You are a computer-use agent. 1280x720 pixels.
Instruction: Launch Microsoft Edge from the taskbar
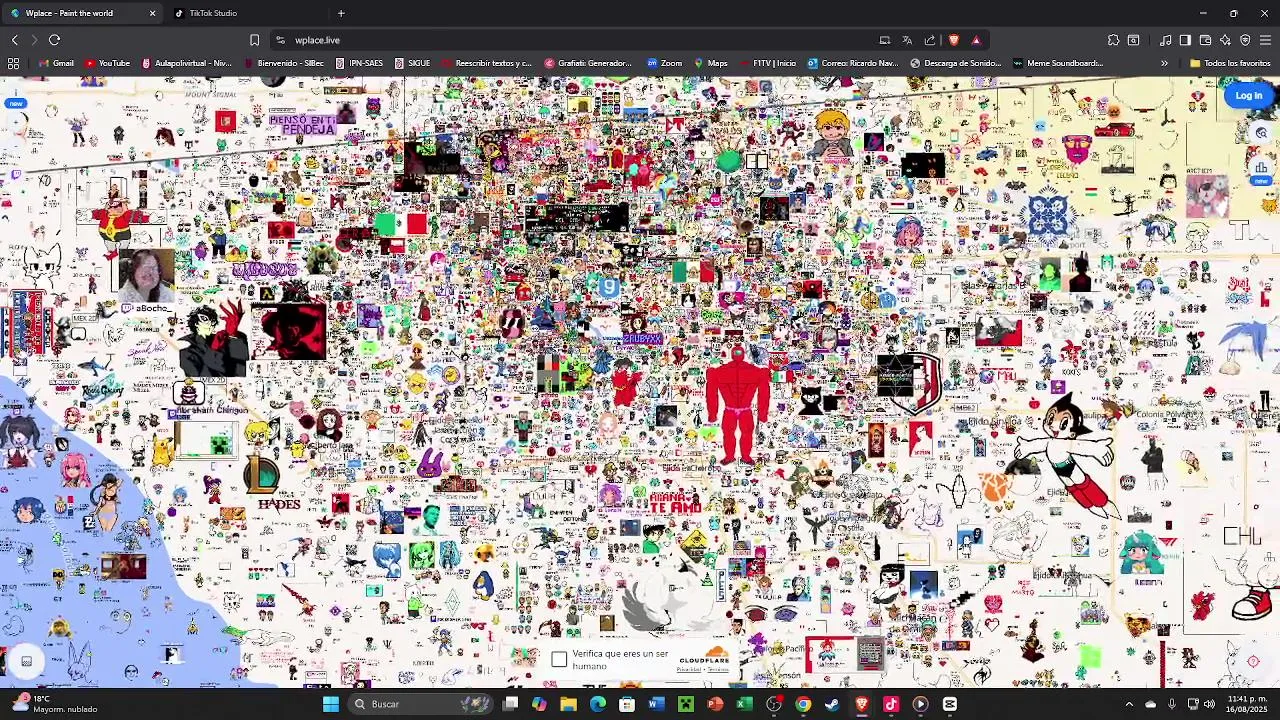click(598, 704)
